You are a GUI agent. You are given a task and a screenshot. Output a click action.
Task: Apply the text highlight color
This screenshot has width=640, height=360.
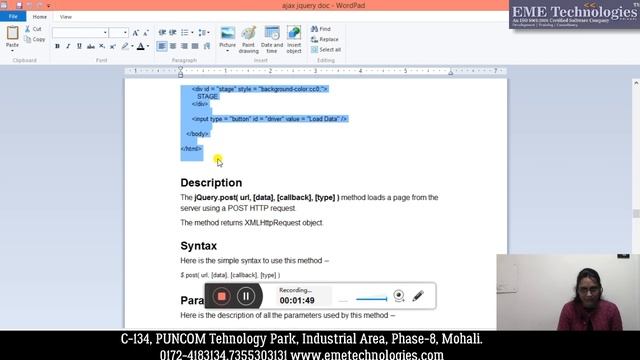pos(125,47)
